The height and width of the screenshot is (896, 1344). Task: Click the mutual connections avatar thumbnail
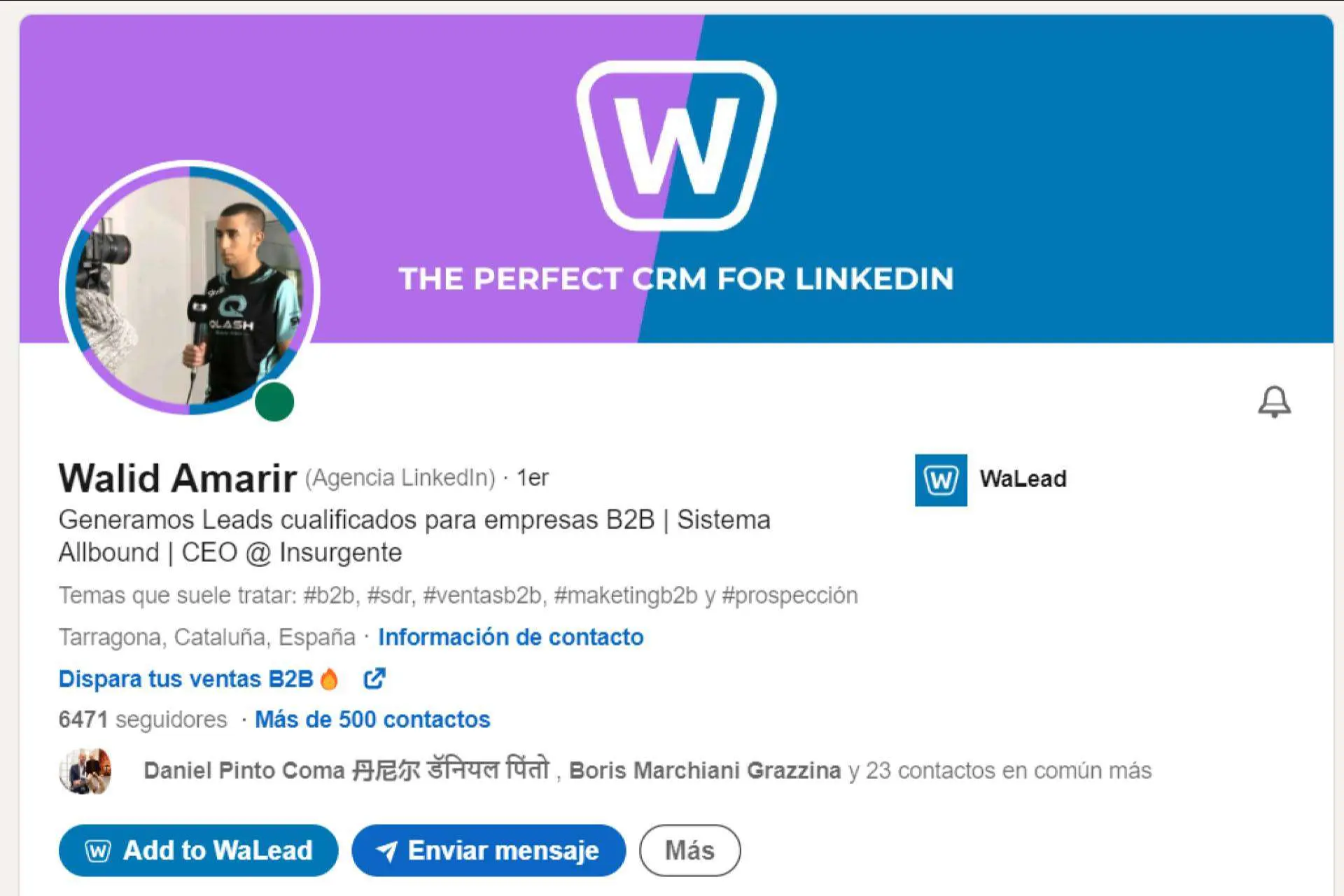tap(85, 771)
